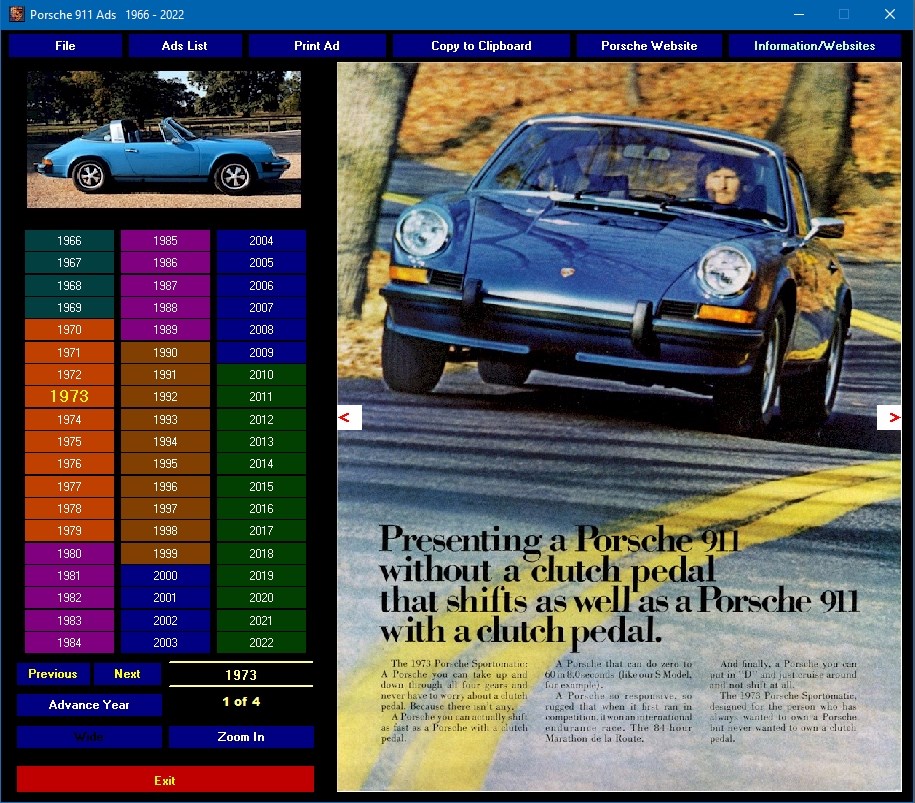Select year 2008
Viewport: 915px width, 803px height.
261,330
